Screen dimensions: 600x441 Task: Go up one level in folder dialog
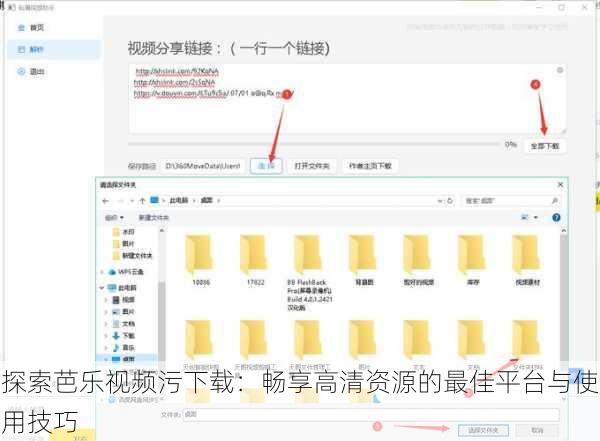coord(142,201)
